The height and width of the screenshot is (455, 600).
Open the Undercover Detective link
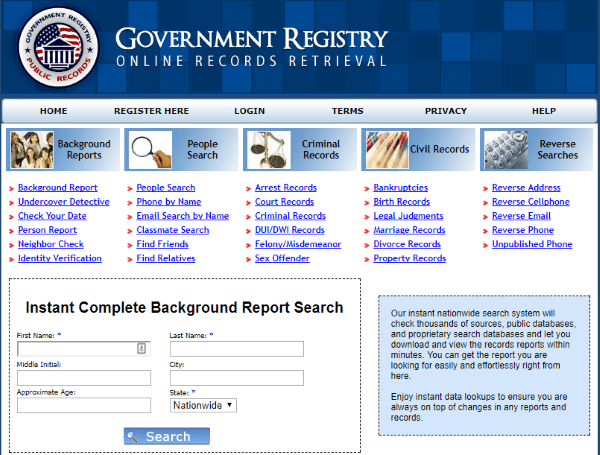(63, 202)
